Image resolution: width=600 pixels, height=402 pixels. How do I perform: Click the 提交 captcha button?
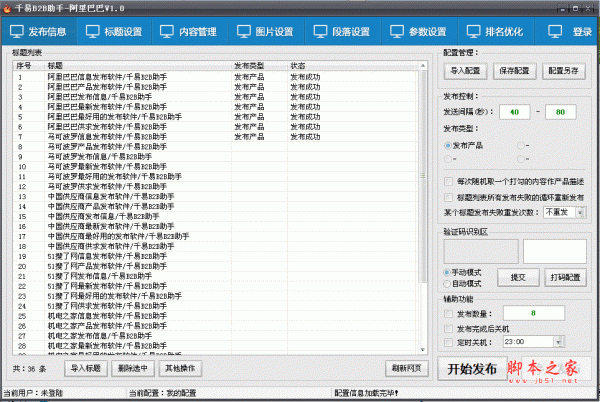(x=518, y=278)
